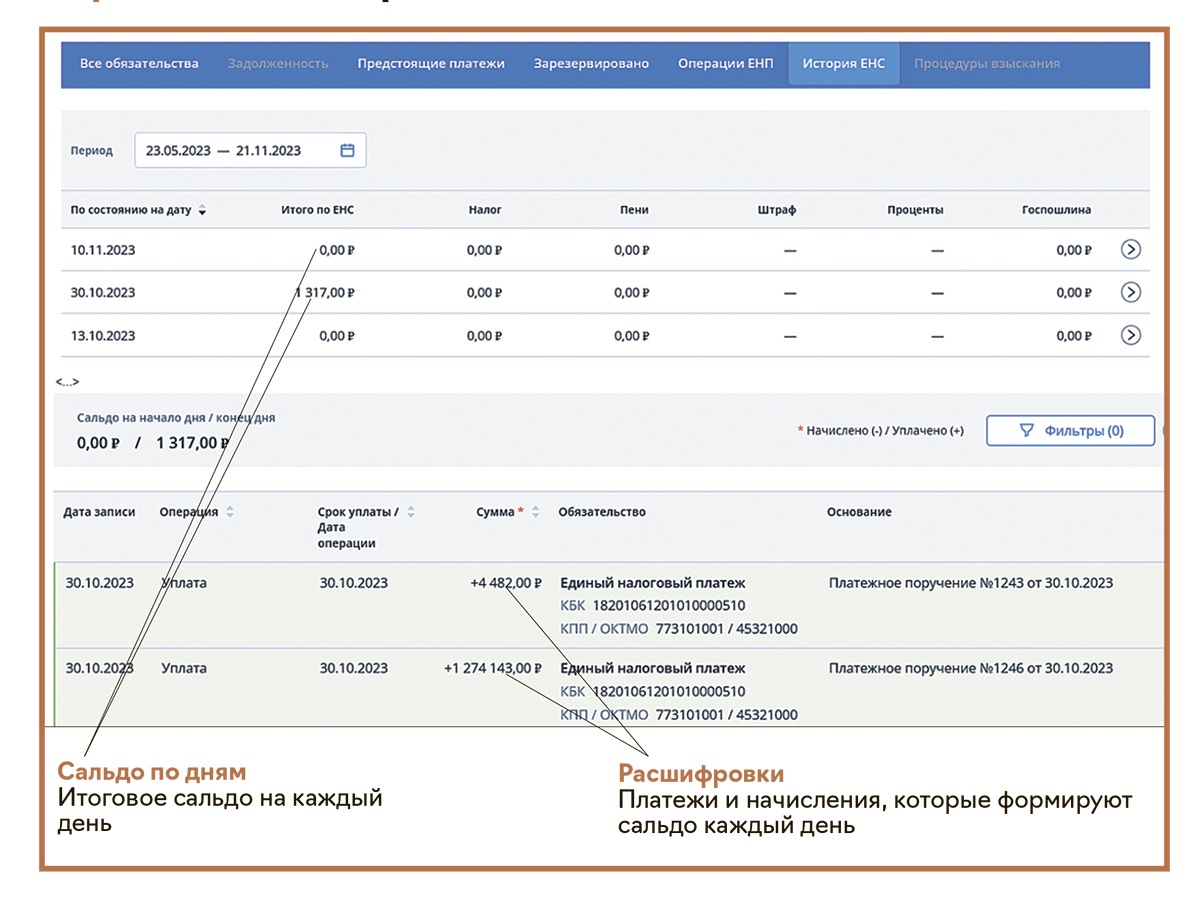Image resolution: width=1200 pixels, height=902 pixels.
Task: Click the КБК link in second payment
Action: (573, 691)
